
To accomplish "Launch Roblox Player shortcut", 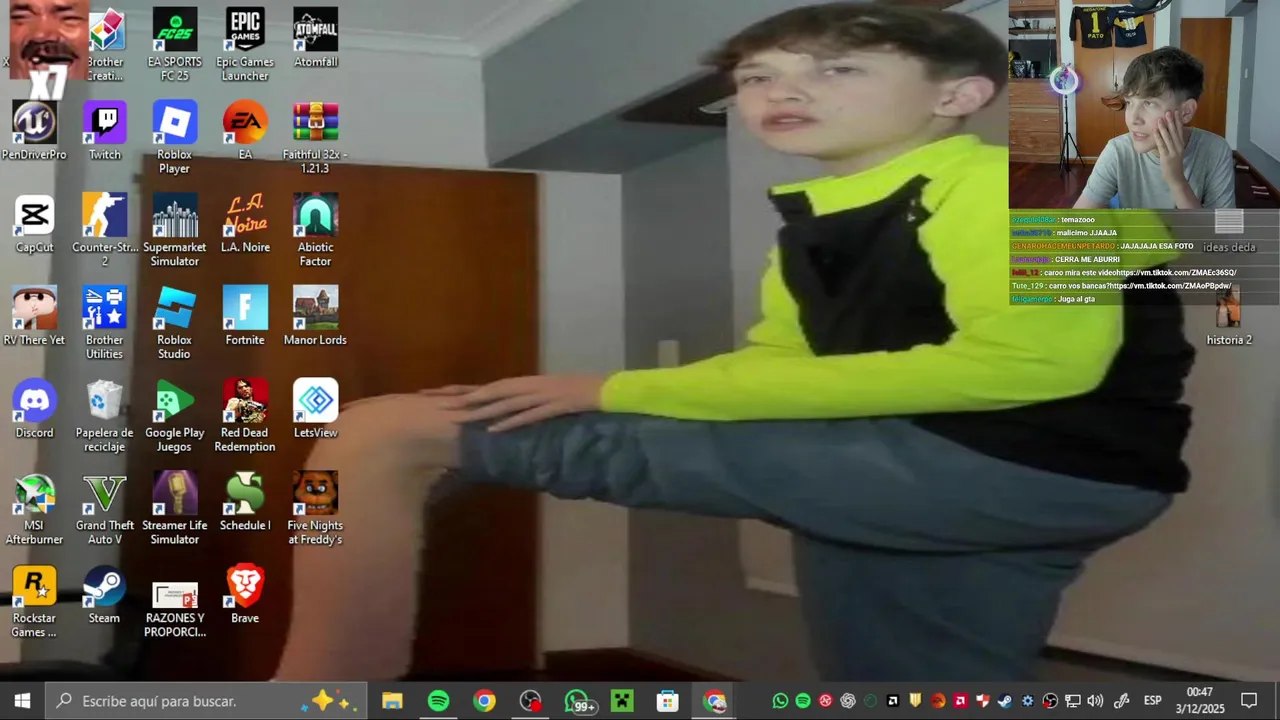I will [x=174, y=138].
